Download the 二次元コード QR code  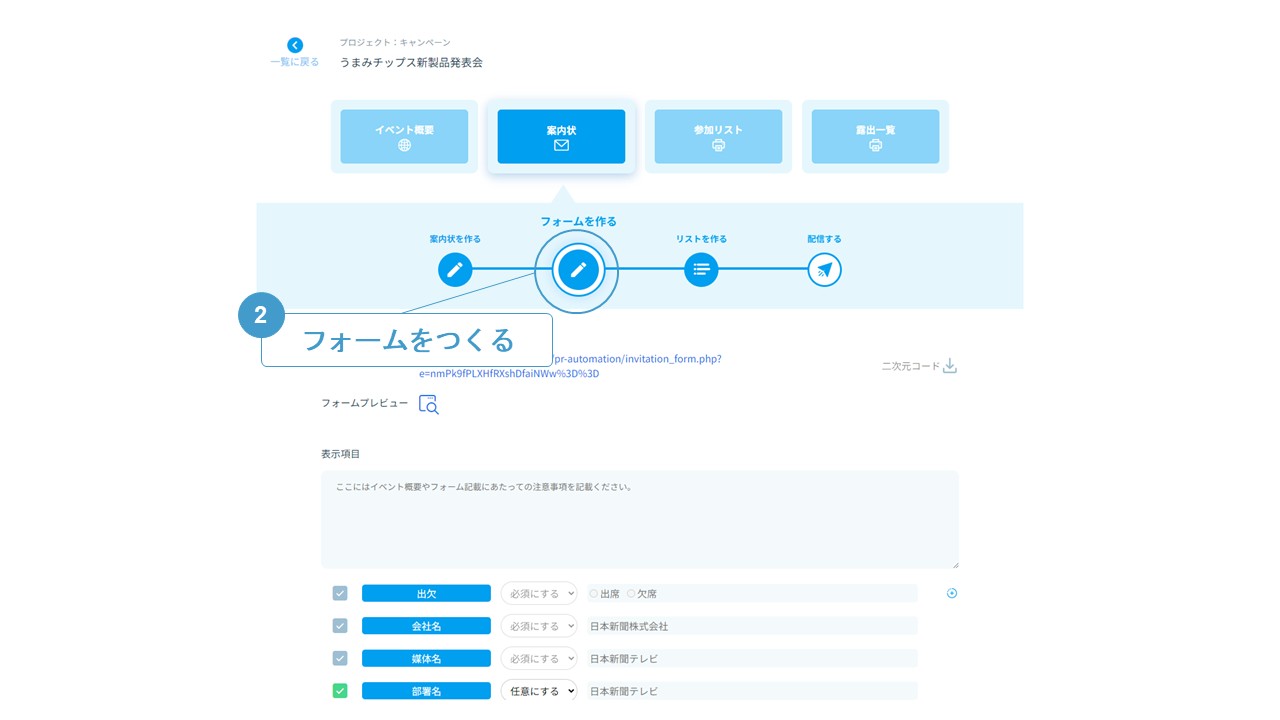click(949, 366)
